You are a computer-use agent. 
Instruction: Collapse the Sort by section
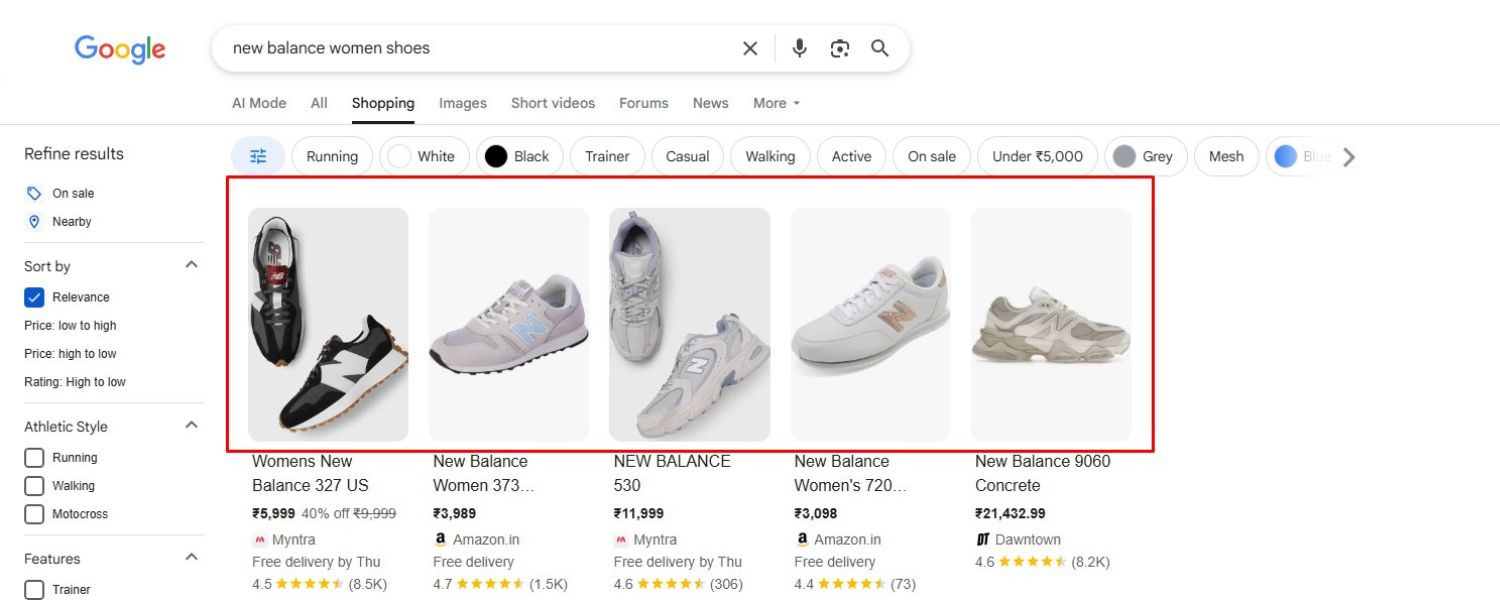[191, 264]
